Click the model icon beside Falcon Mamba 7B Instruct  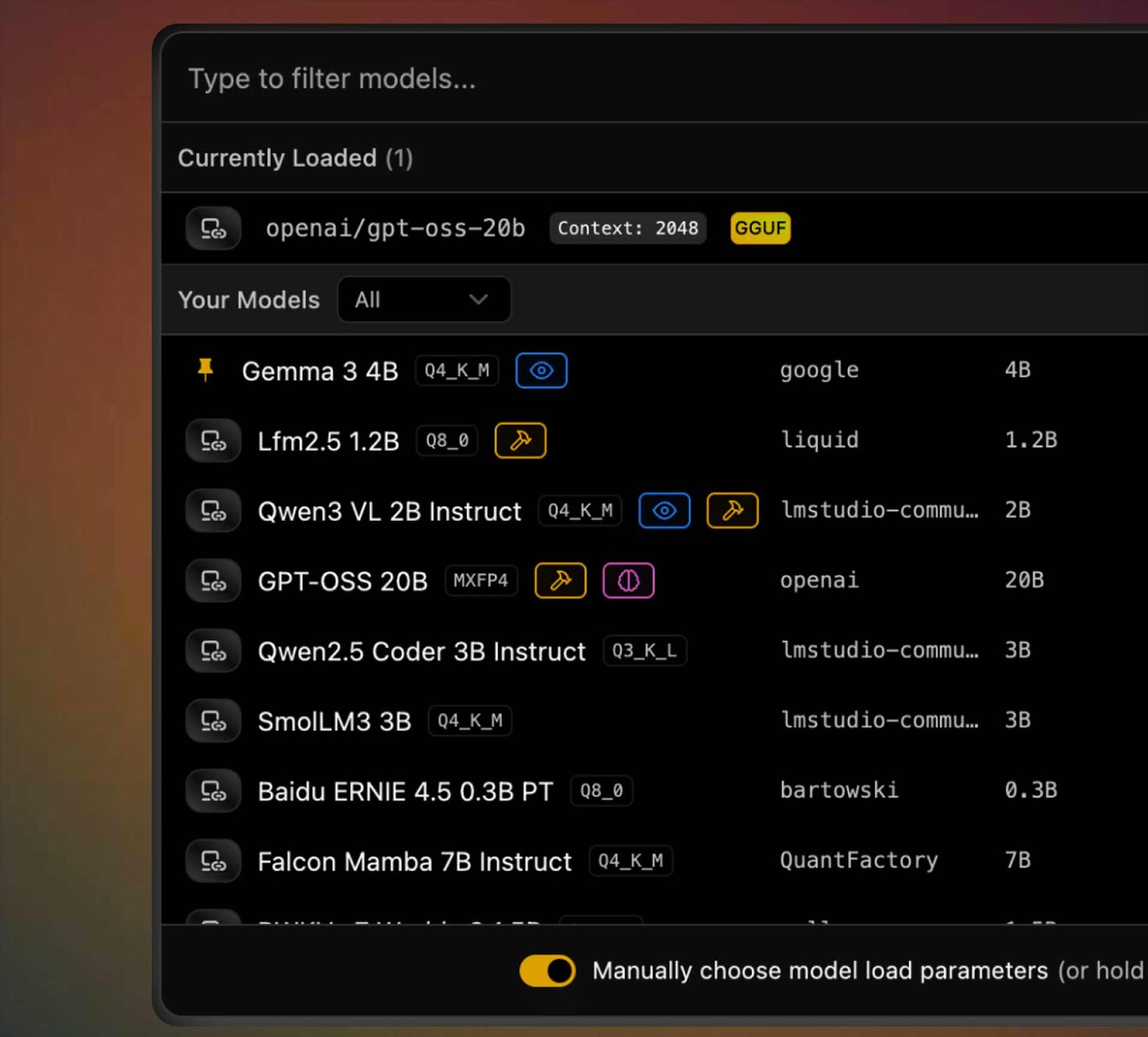click(213, 861)
